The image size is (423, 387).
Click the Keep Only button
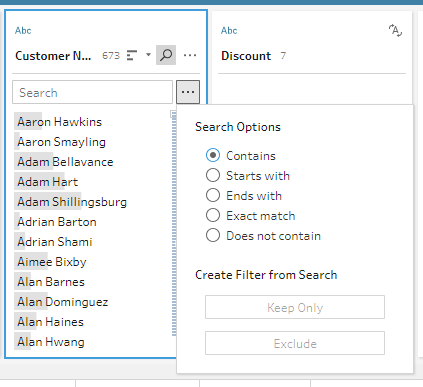pos(295,307)
